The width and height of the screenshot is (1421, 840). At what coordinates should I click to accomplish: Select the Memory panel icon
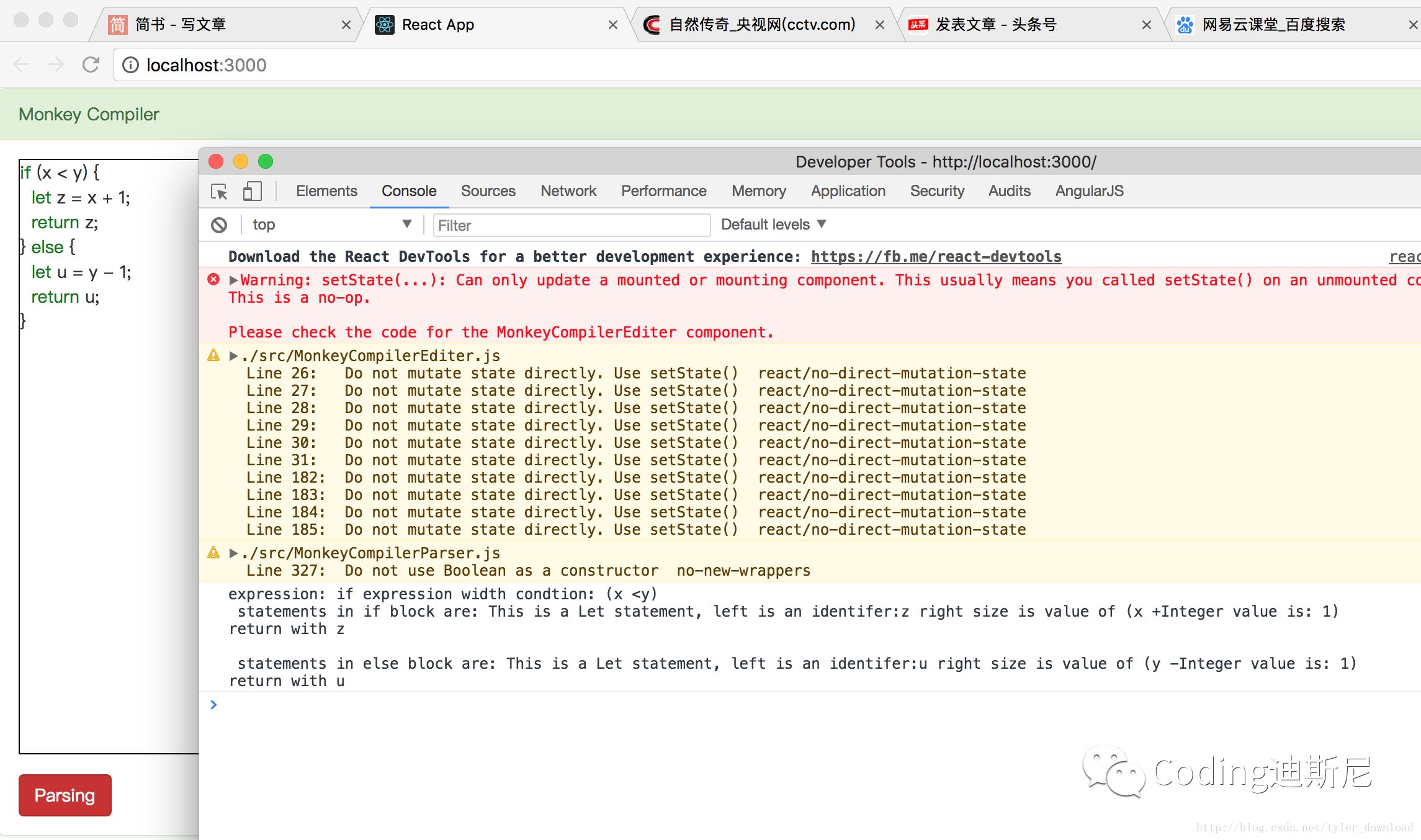pyautogui.click(x=757, y=191)
